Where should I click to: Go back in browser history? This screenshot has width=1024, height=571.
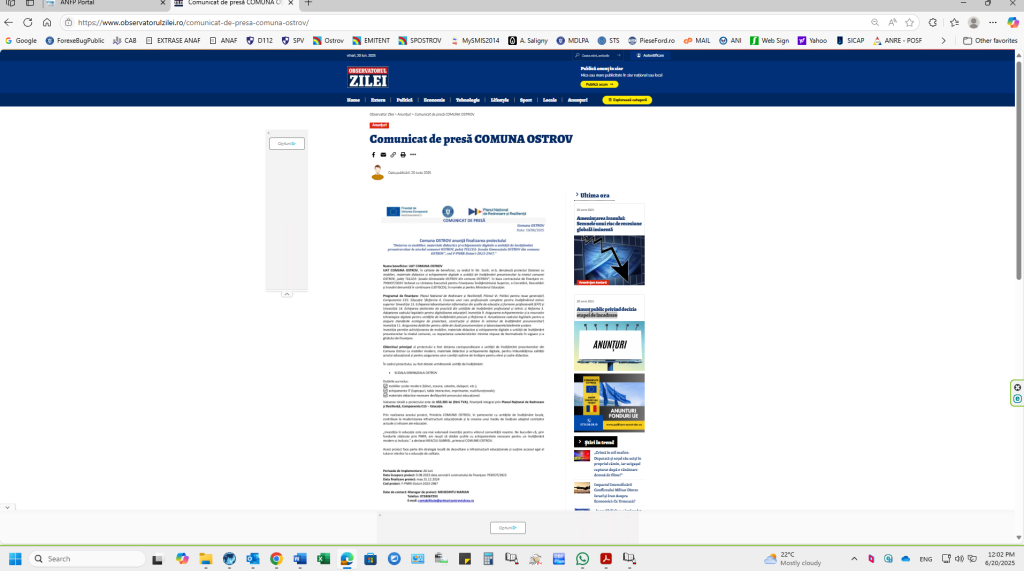[8, 22]
